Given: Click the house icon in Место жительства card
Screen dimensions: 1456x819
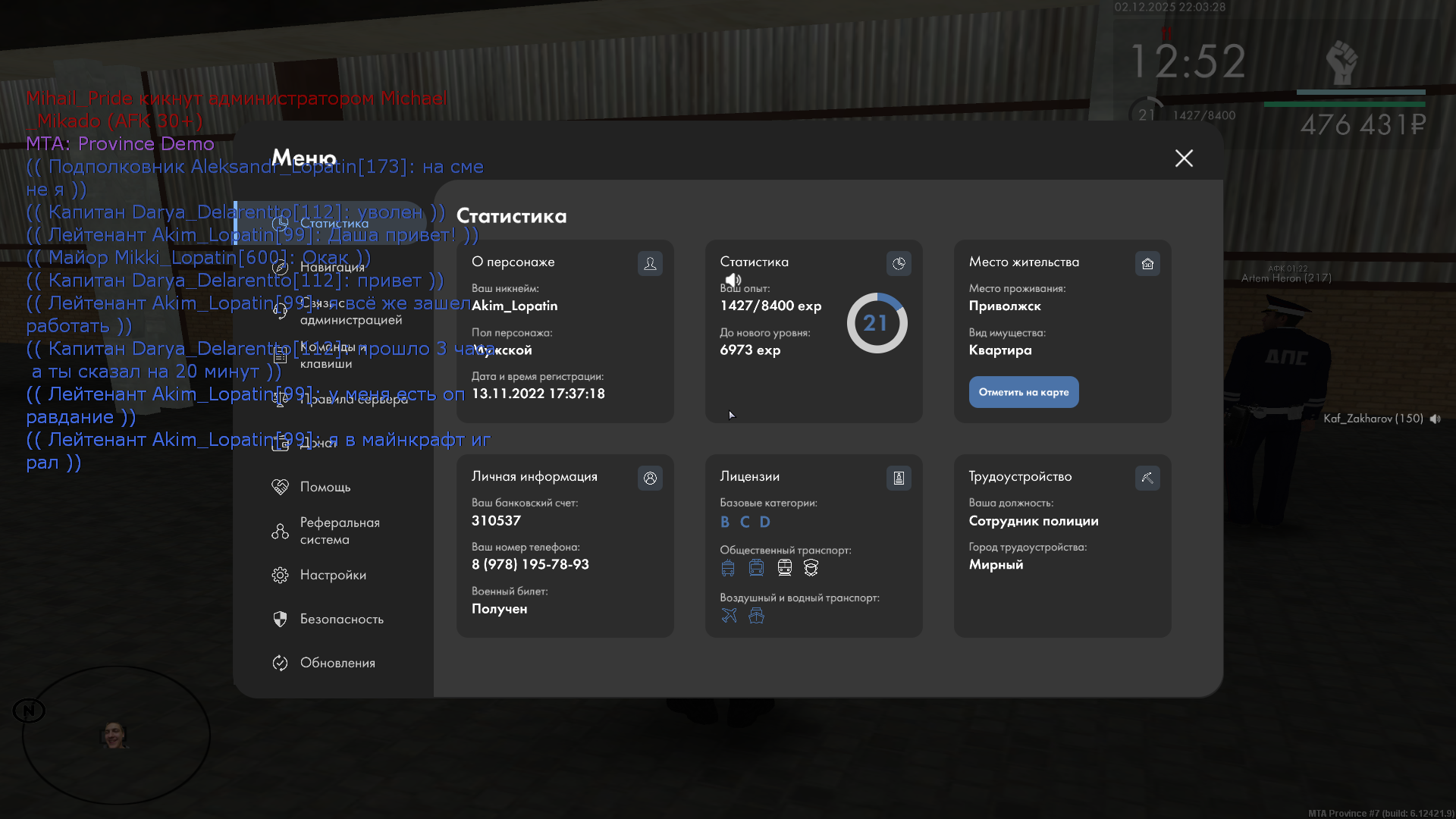Looking at the screenshot, I should (1147, 263).
